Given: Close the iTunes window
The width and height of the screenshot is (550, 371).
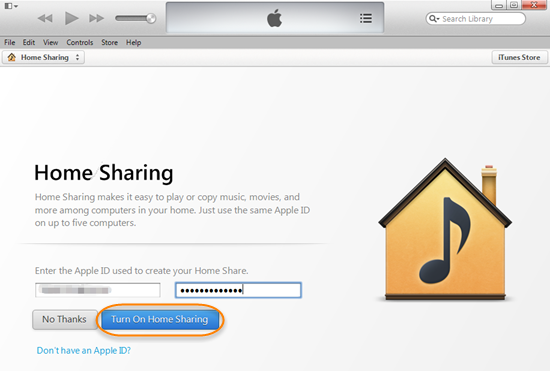Looking at the screenshot, I should click(534, 5).
